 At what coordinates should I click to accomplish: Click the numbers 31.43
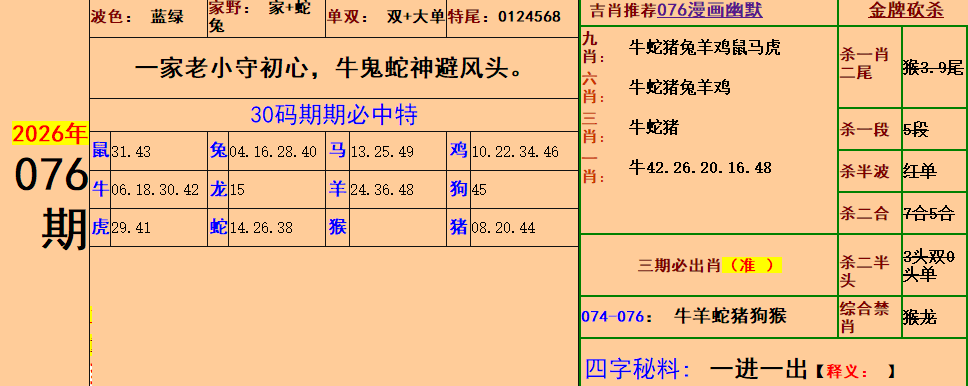point(131,152)
